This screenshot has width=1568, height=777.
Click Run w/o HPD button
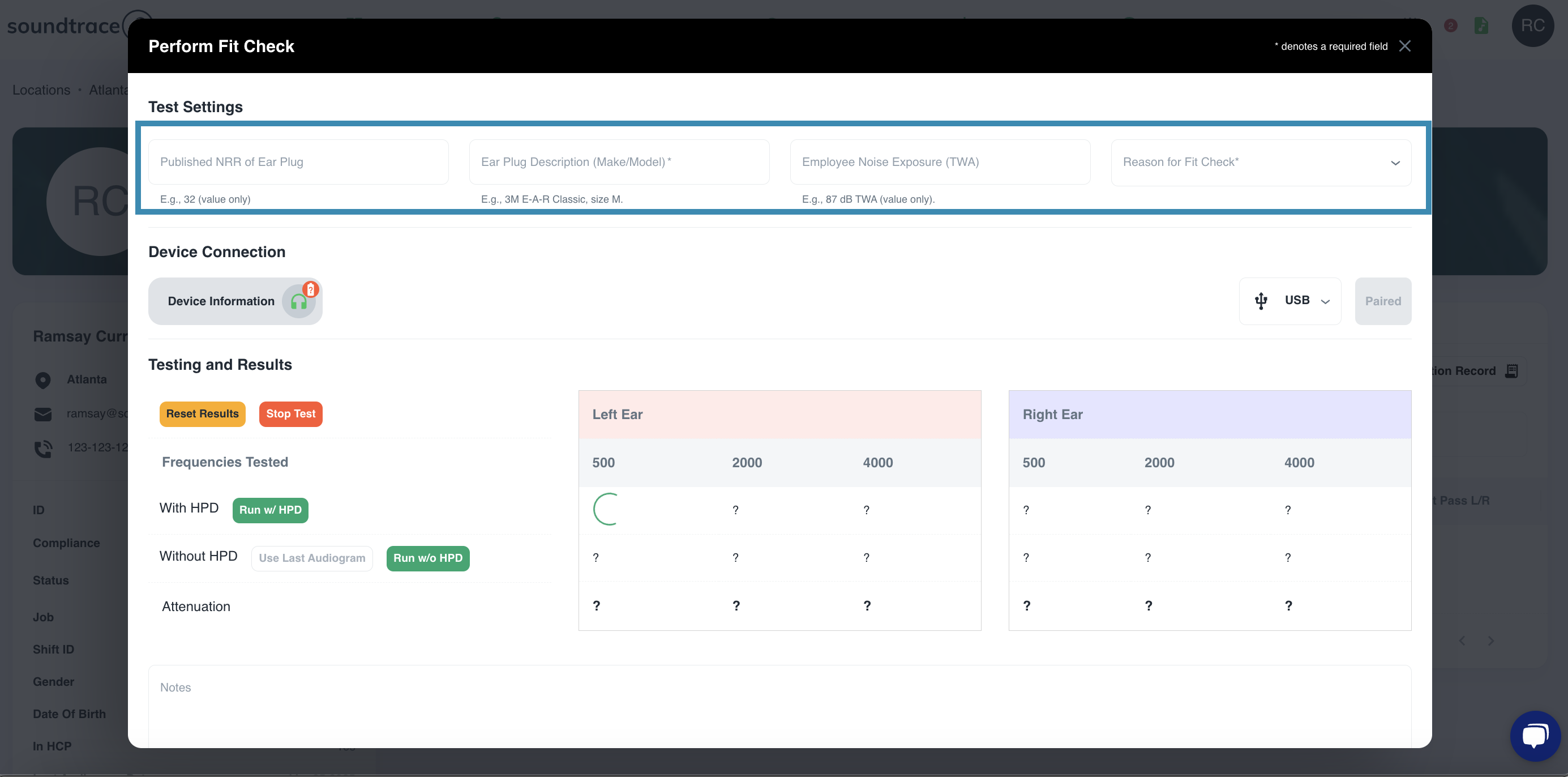point(427,558)
